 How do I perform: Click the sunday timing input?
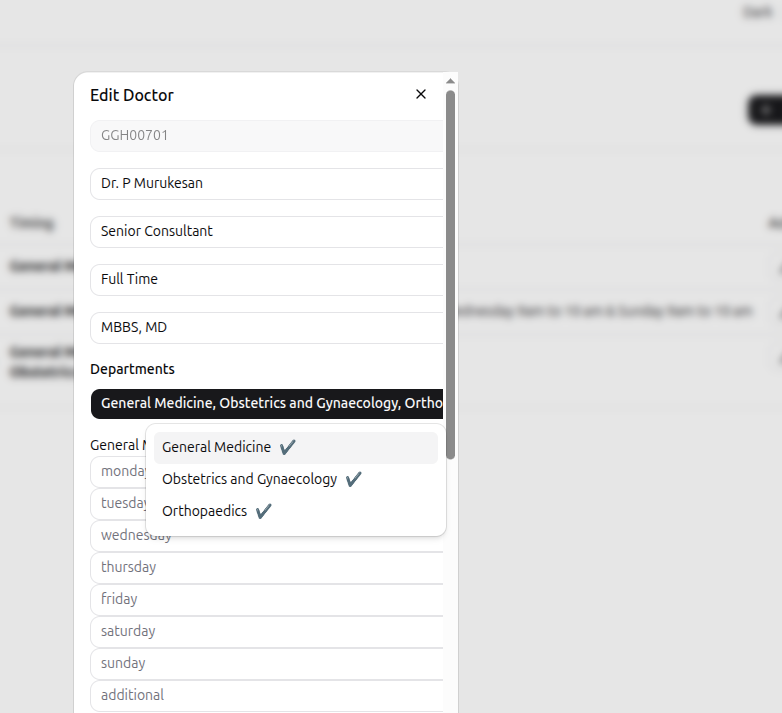pos(267,663)
